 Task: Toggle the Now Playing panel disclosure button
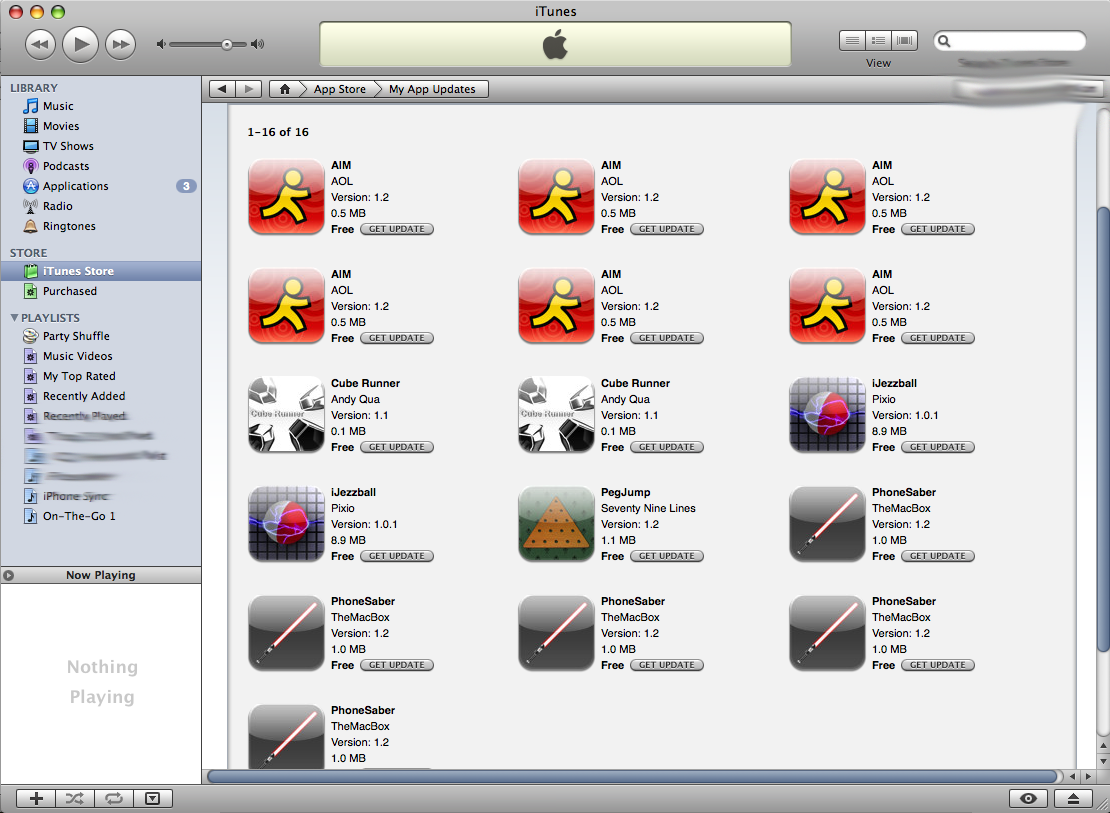tap(8, 575)
